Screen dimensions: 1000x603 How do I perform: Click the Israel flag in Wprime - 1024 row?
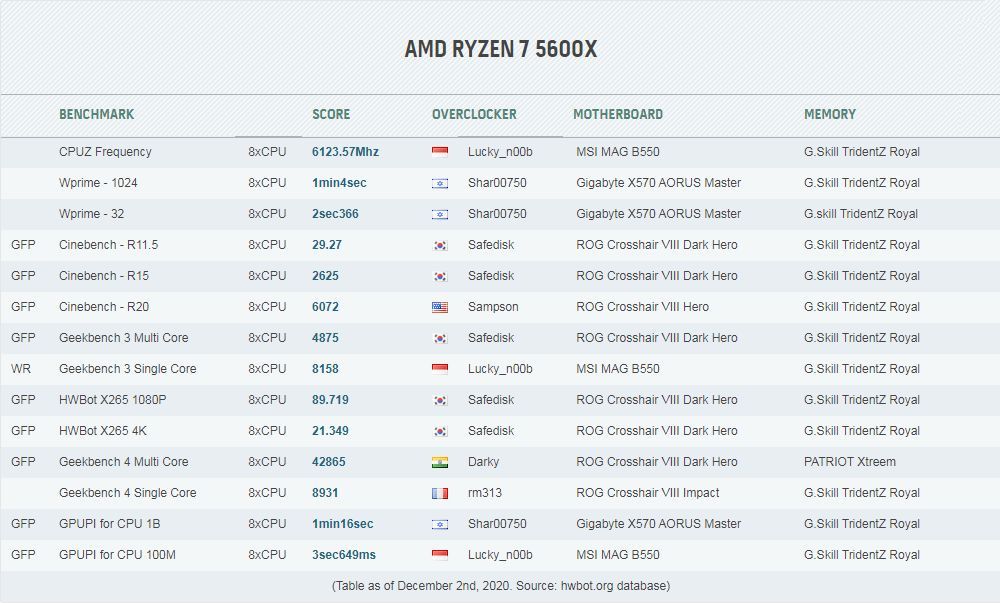[440, 184]
